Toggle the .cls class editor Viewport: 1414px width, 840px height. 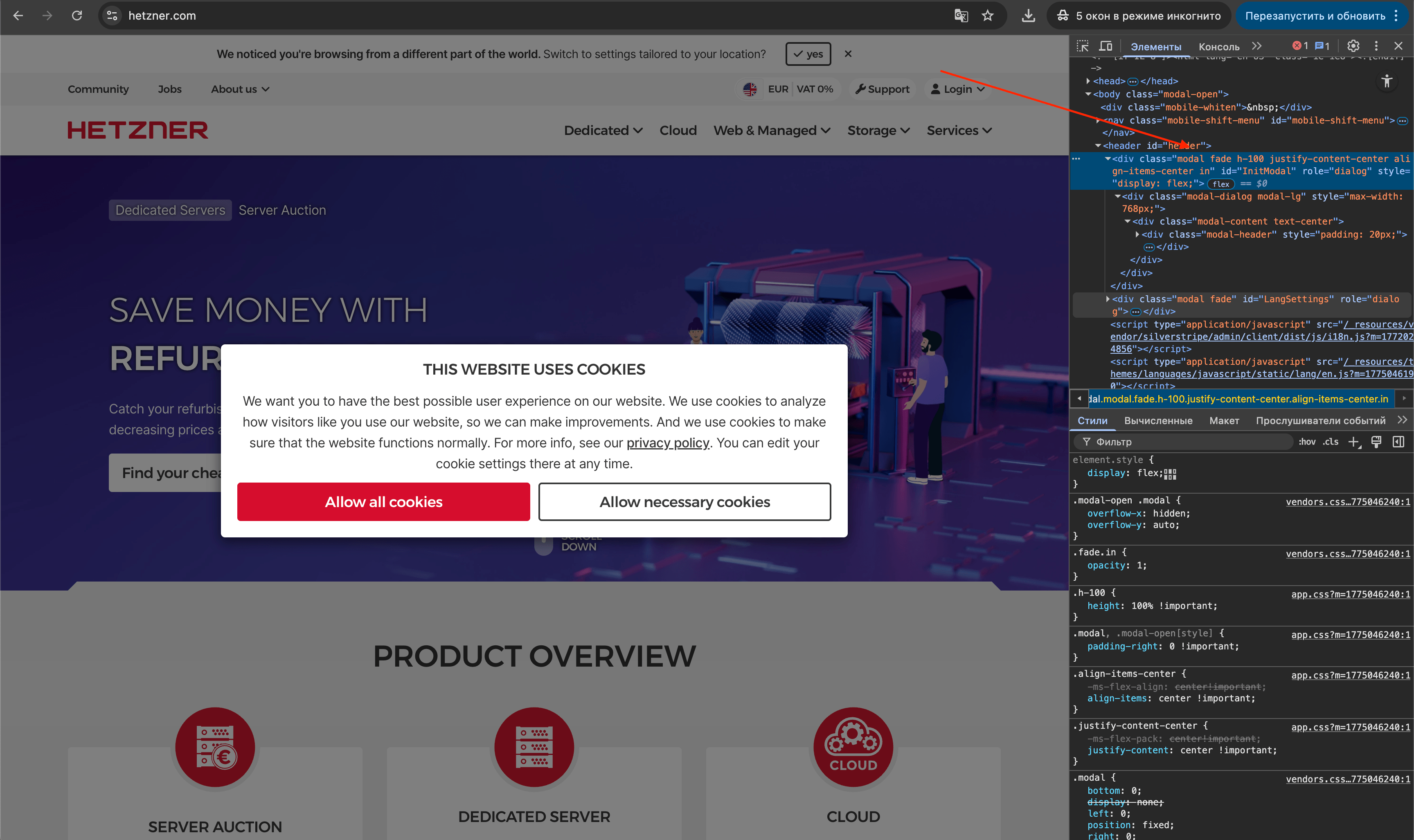[1330, 442]
